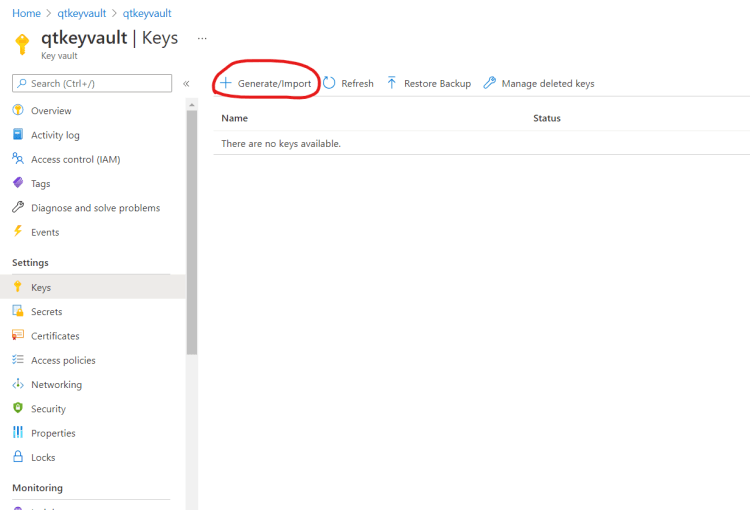Click the Settings section heading

pyautogui.click(x=30, y=263)
